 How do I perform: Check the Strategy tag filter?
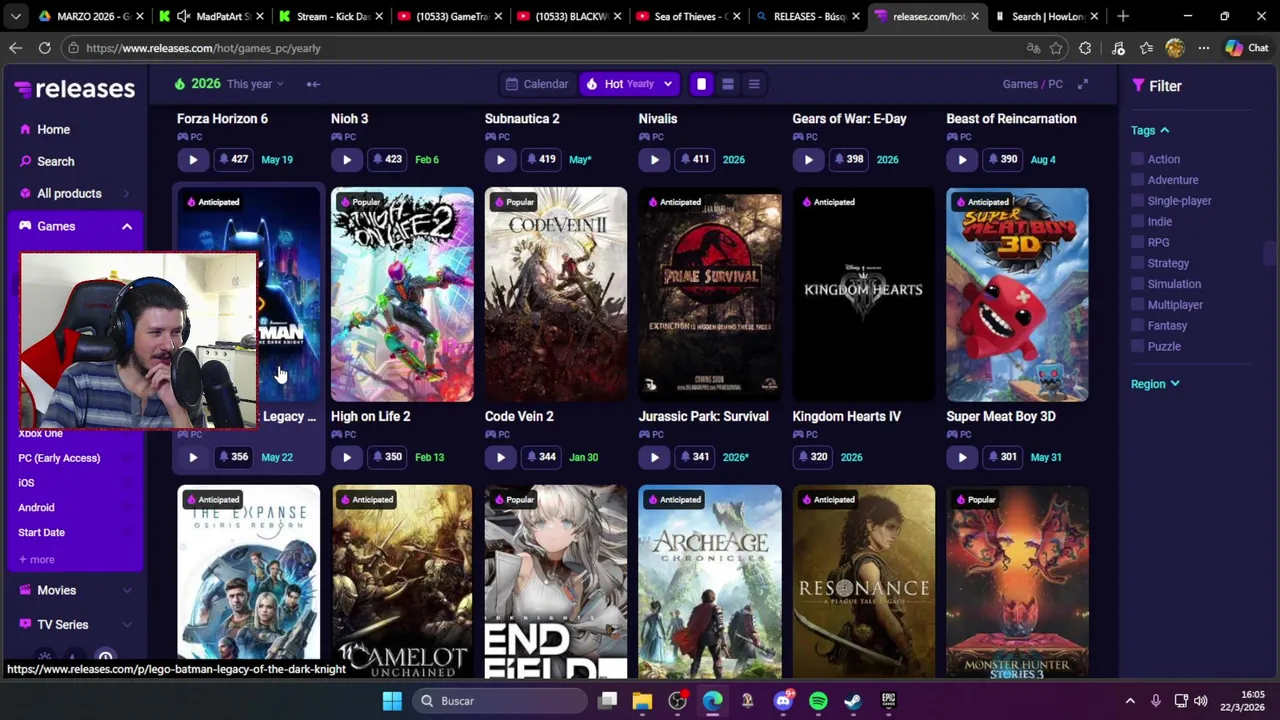coord(1137,263)
